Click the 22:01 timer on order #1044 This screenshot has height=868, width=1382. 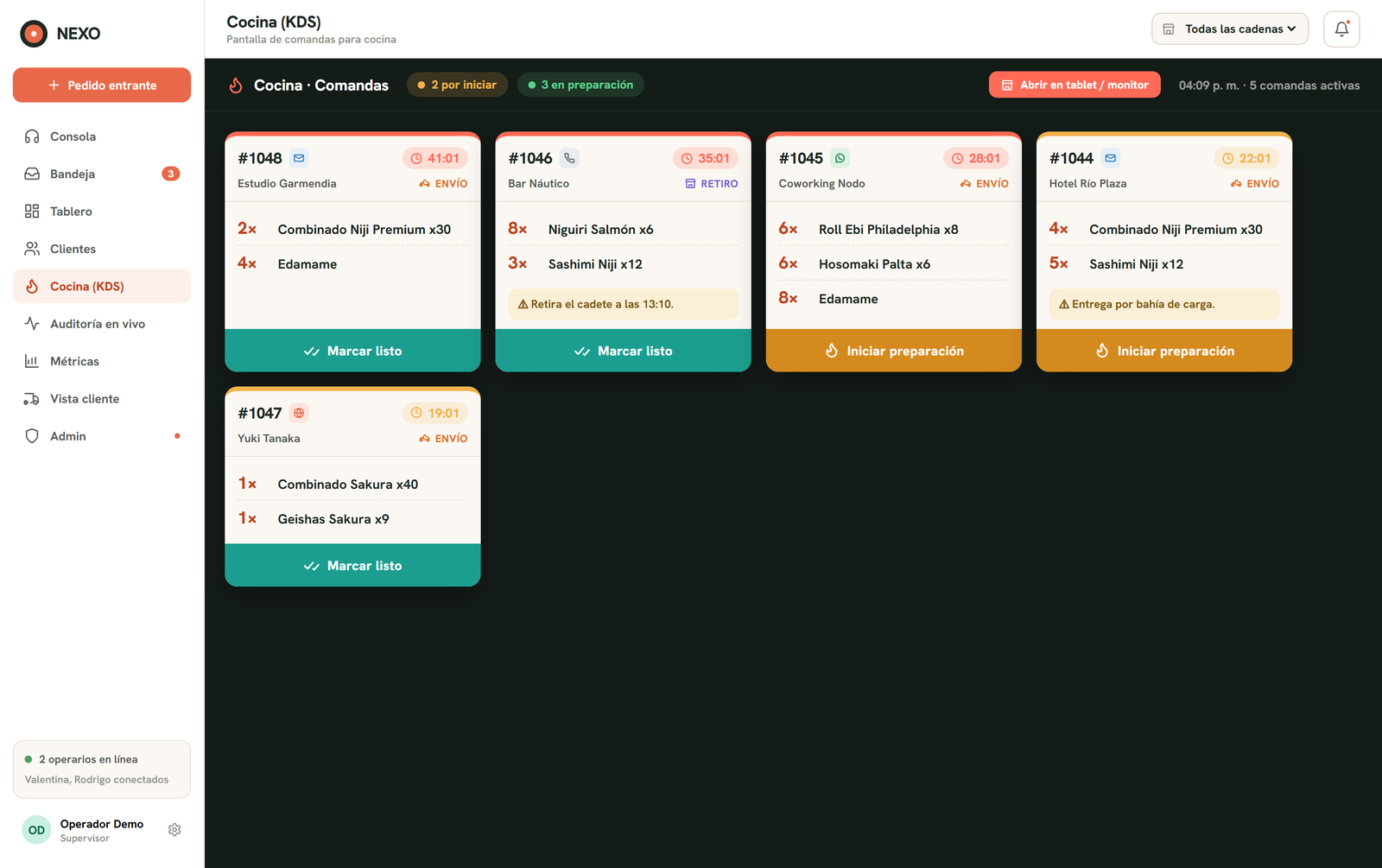(1246, 158)
